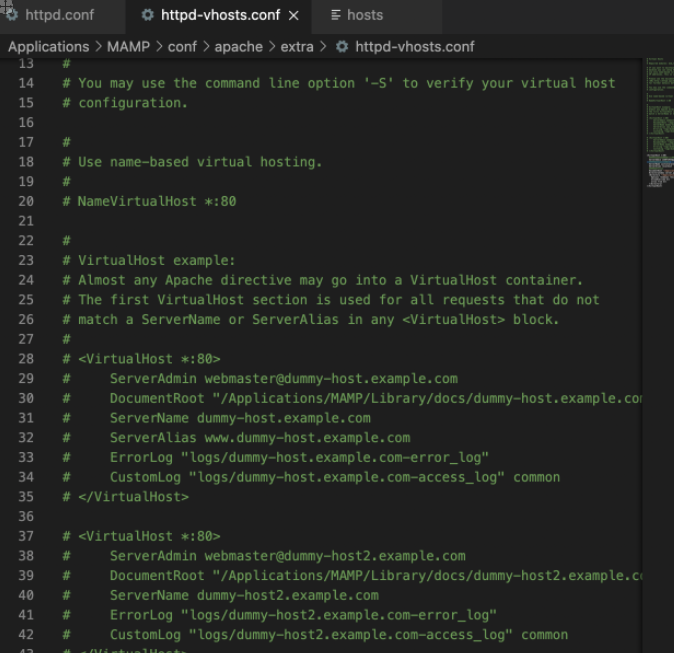Click line number 28 in gutter
Viewport: 674px width, 653px height.
click(26, 359)
